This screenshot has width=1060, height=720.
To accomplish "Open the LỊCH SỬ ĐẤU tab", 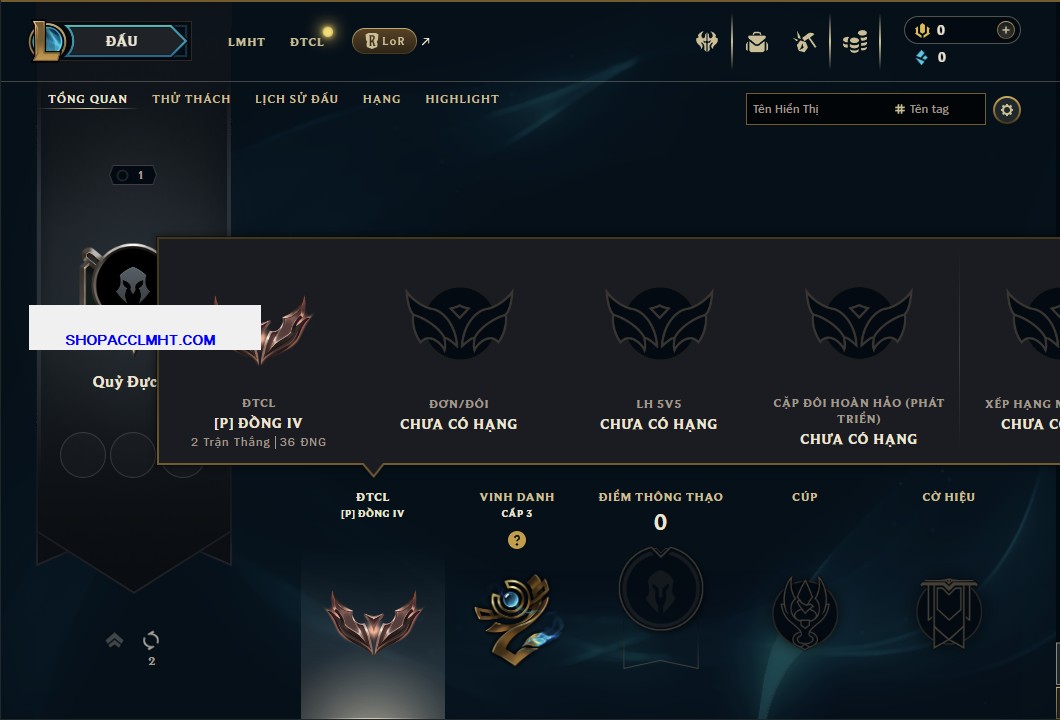I will click(296, 99).
